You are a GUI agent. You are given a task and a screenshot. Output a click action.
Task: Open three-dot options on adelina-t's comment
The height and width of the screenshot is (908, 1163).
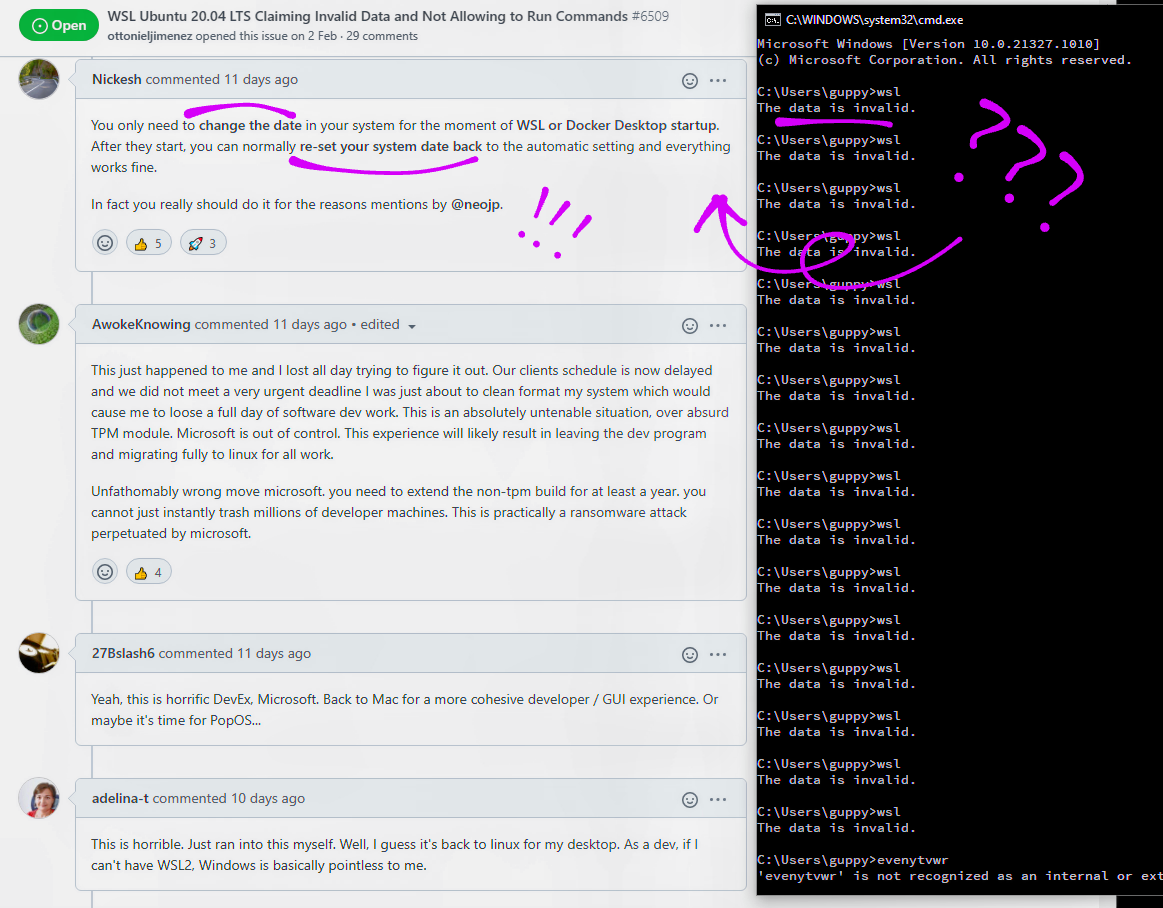pos(718,799)
